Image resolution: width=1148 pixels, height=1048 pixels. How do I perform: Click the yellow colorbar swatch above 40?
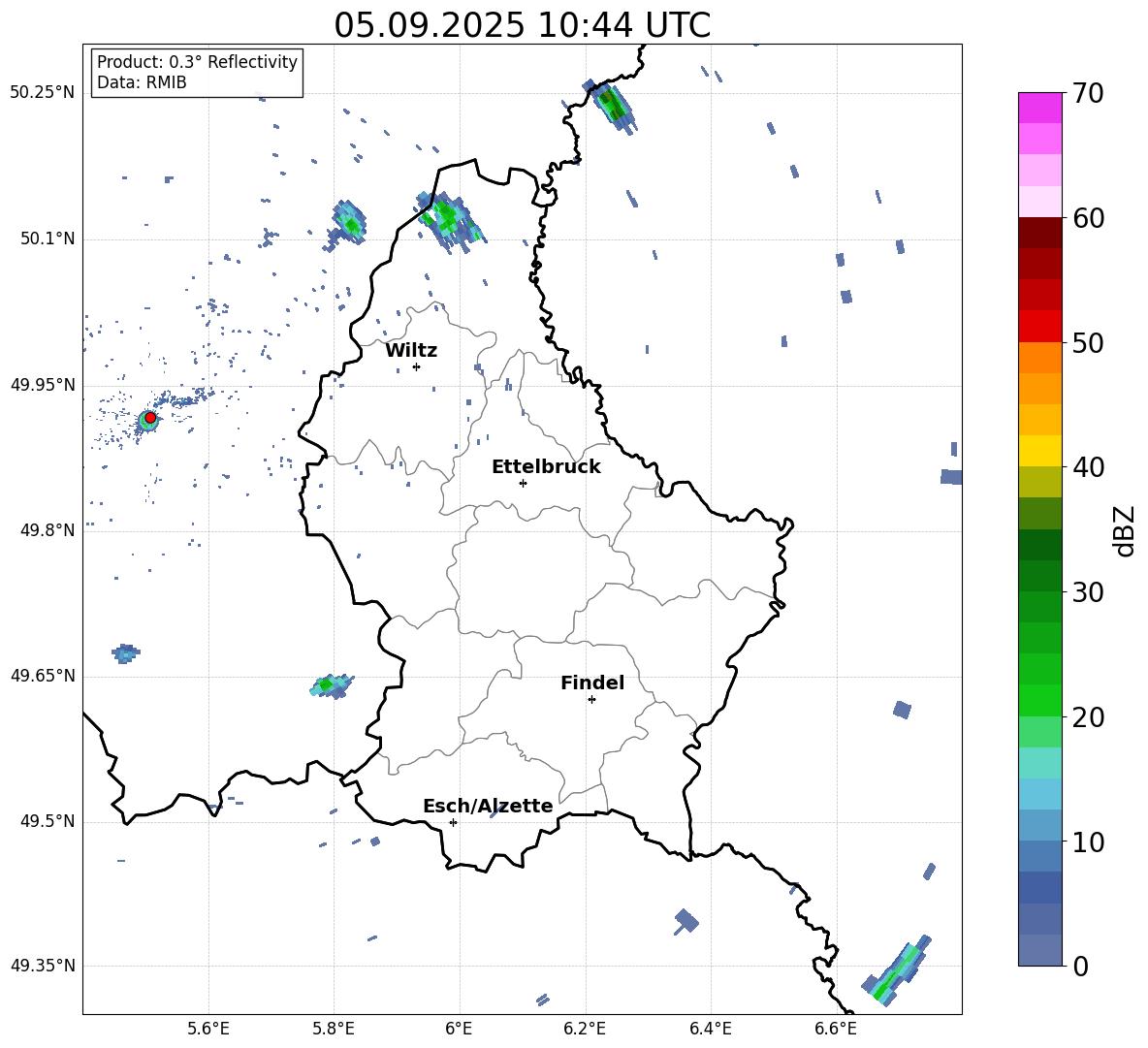[1040, 451]
